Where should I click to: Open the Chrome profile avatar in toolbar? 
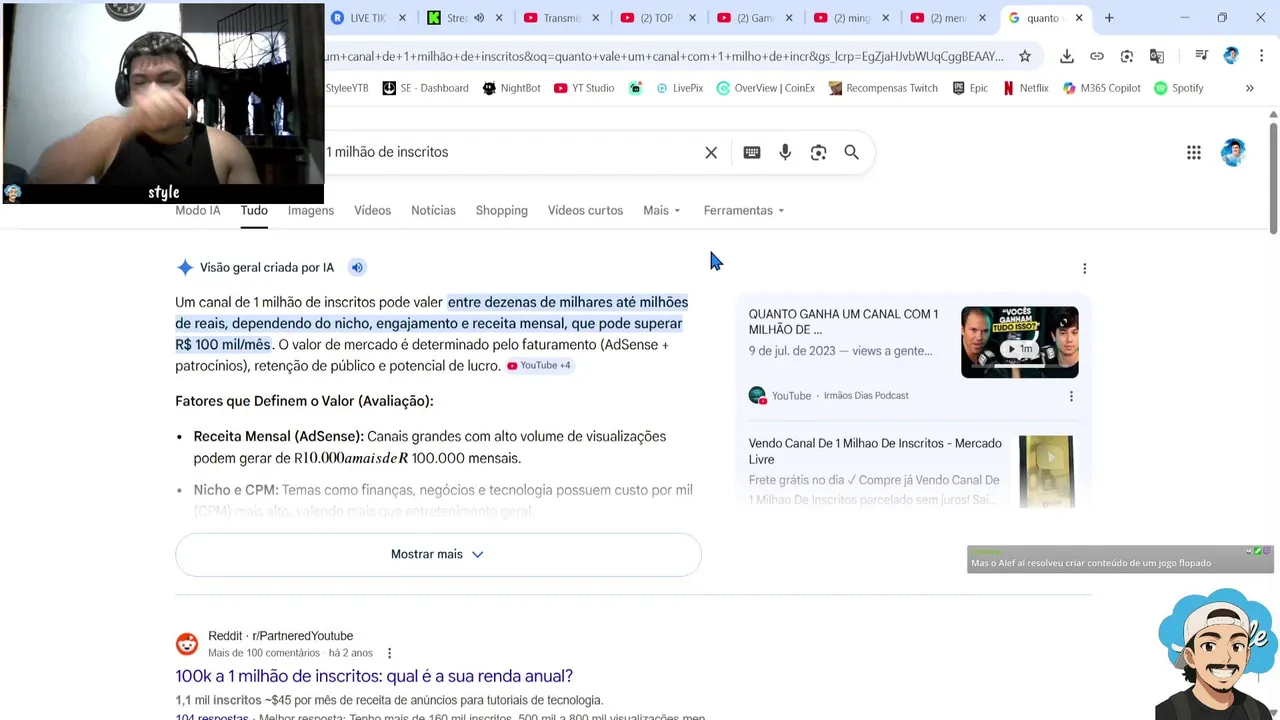(1231, 56)
